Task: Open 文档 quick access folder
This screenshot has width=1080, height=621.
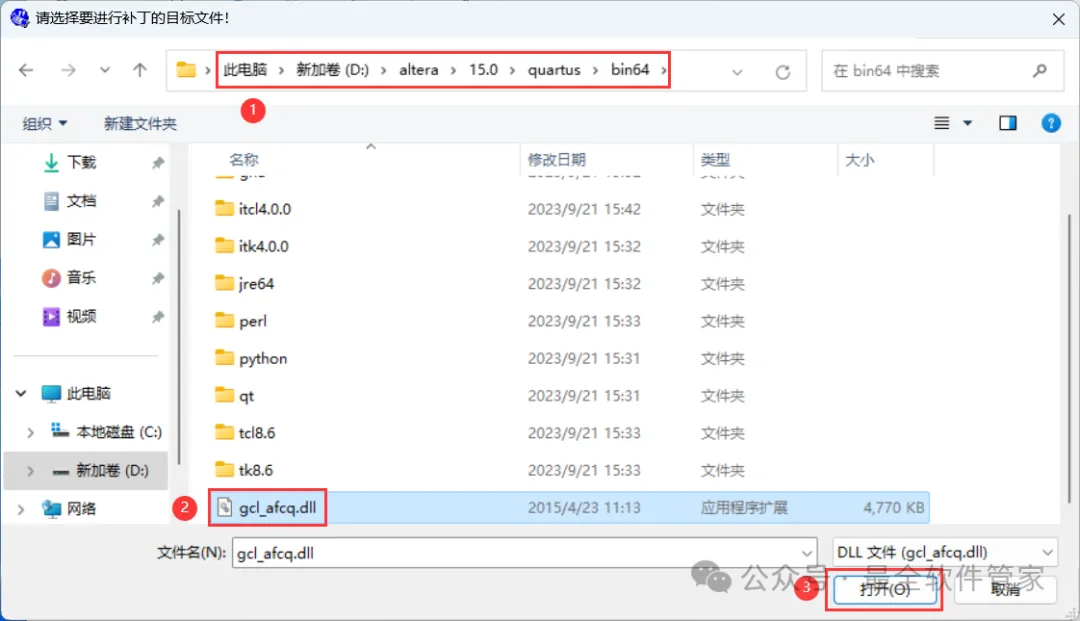Action: (x=81, y=201)
